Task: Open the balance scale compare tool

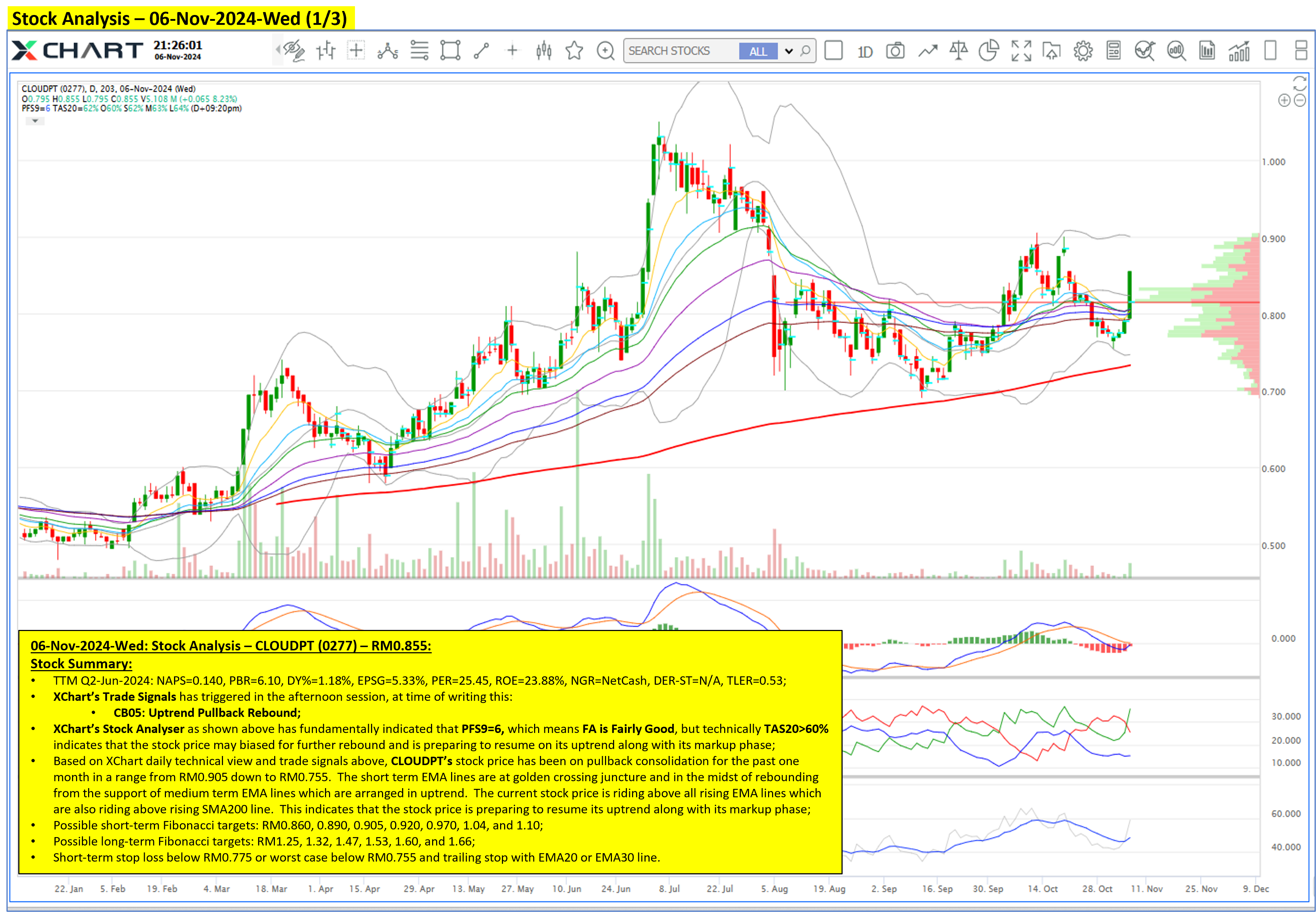Action: coord(958,51)
